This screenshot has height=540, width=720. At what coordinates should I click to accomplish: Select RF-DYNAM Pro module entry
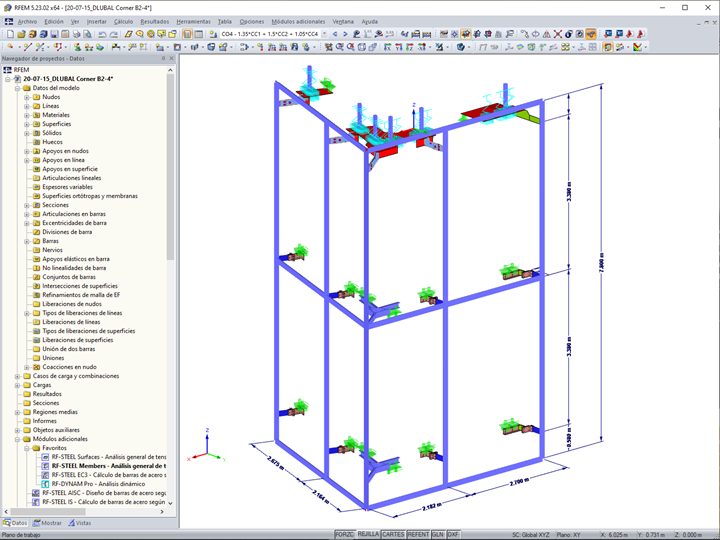click(93, 484)
